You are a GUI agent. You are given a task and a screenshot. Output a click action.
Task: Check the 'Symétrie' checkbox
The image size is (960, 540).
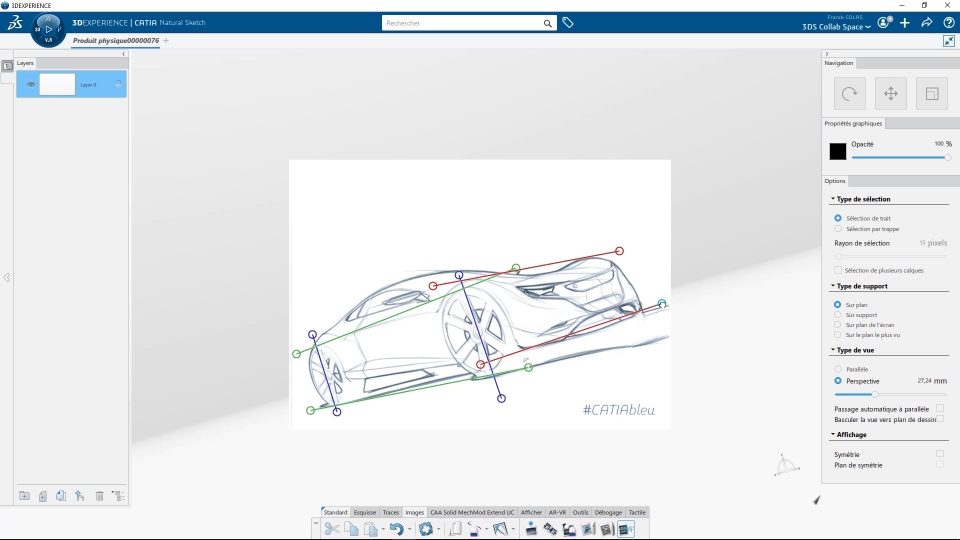940,454
